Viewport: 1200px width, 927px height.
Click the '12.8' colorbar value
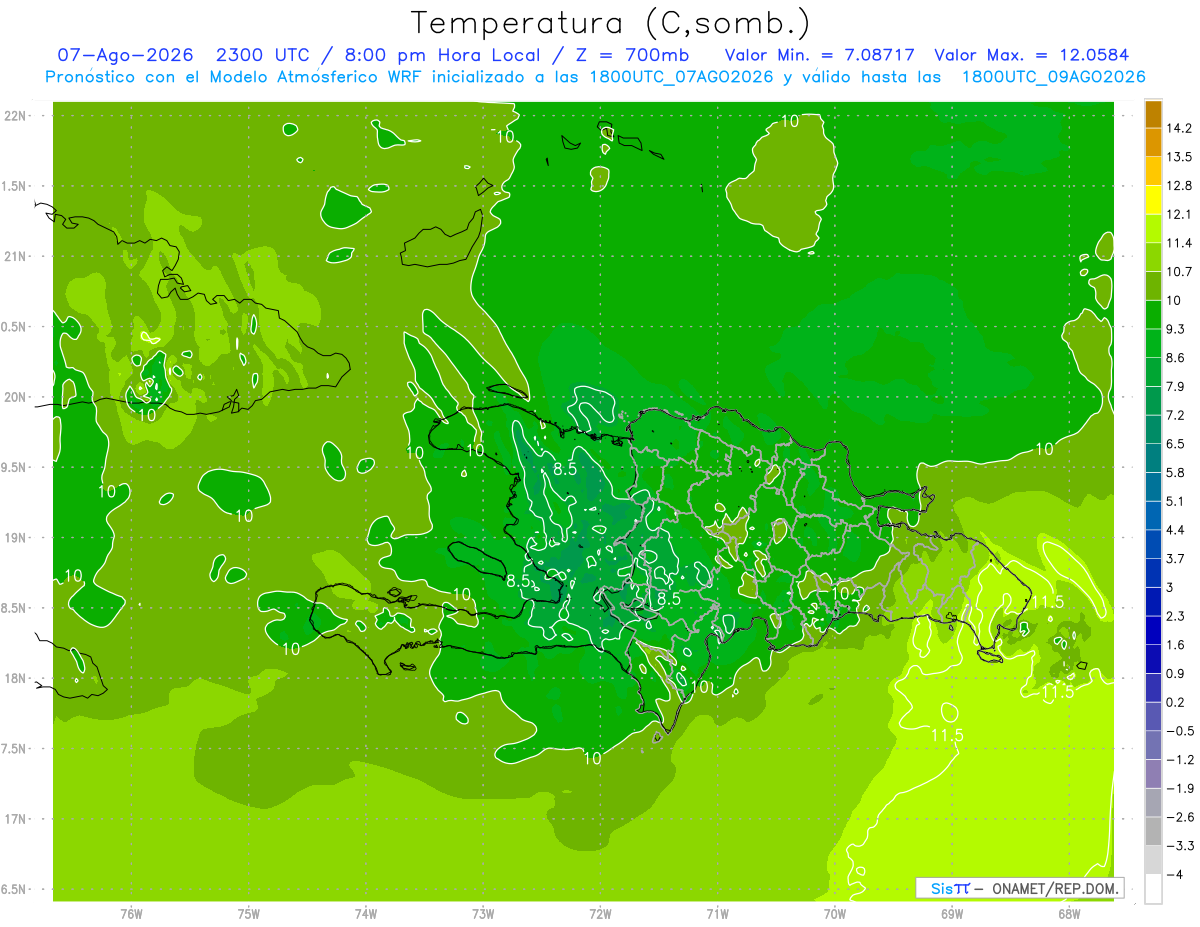[1179, 185]
